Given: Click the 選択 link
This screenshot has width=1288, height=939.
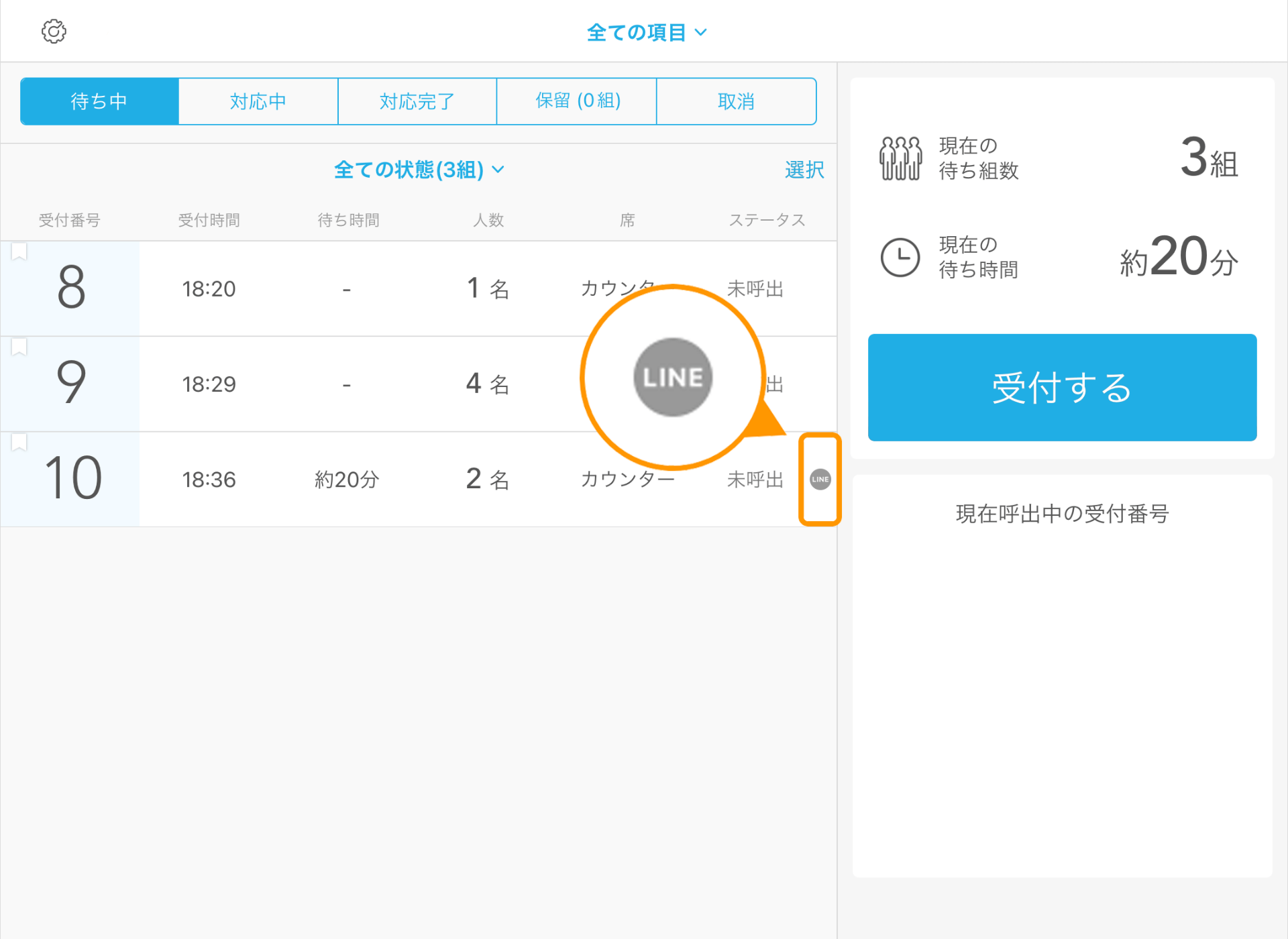Looking at the screenshot, I should point(804,170).
